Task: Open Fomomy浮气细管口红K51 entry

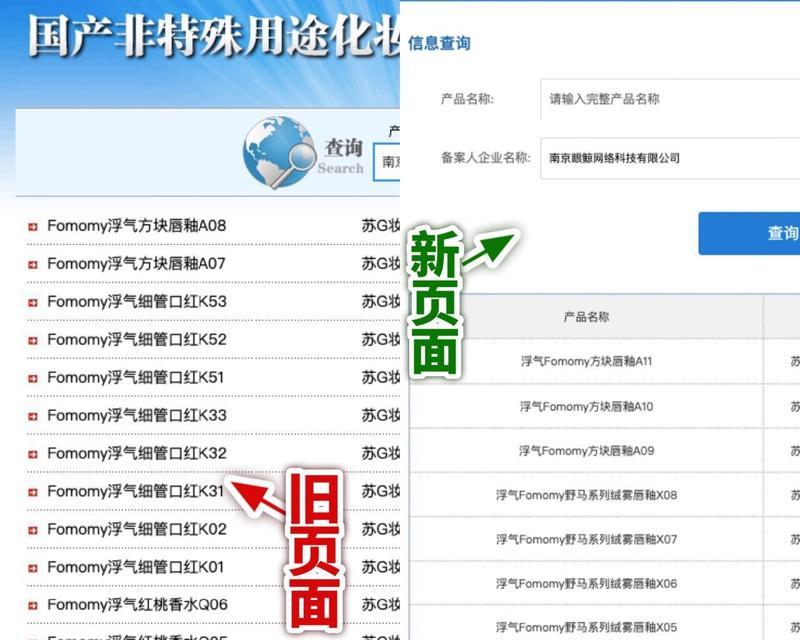Action: click(136, 377)
